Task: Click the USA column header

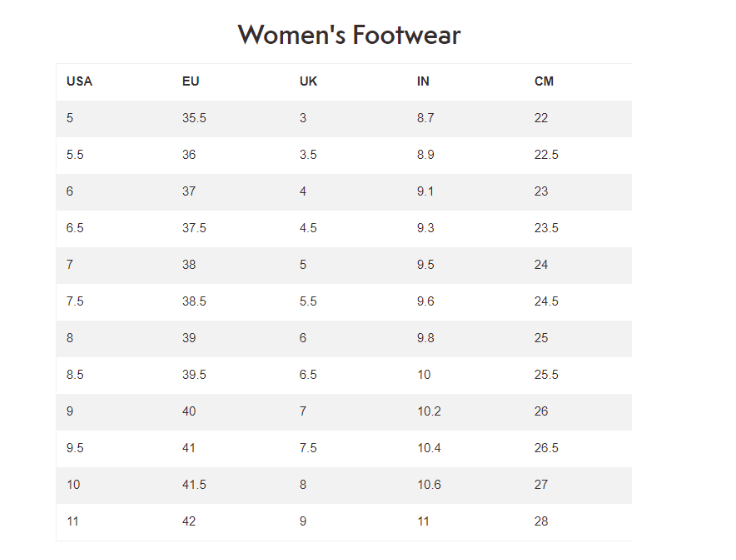Action: coord(79,81)
